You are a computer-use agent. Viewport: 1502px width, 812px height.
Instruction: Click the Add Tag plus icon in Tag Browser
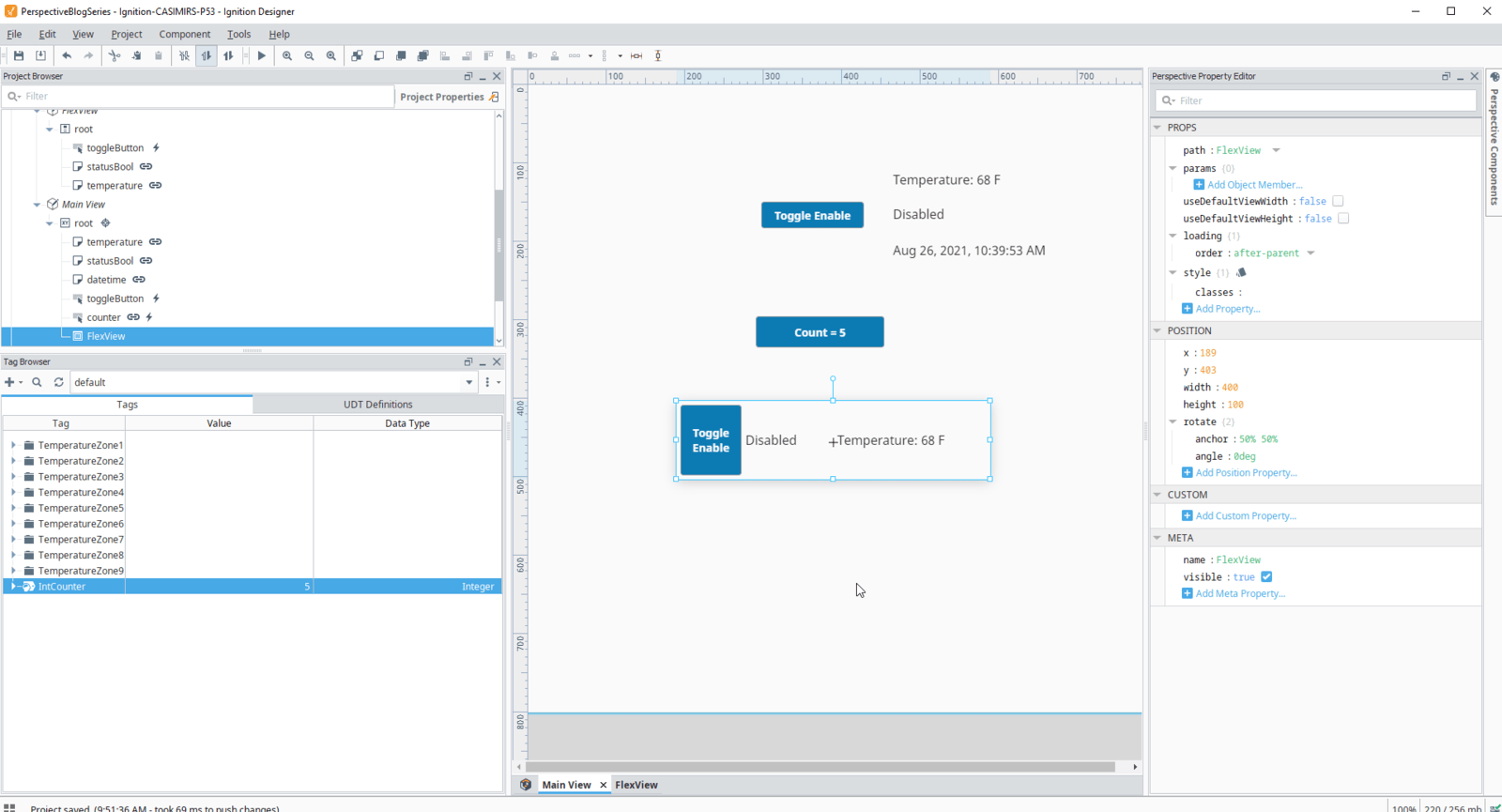tap(9, 382)
